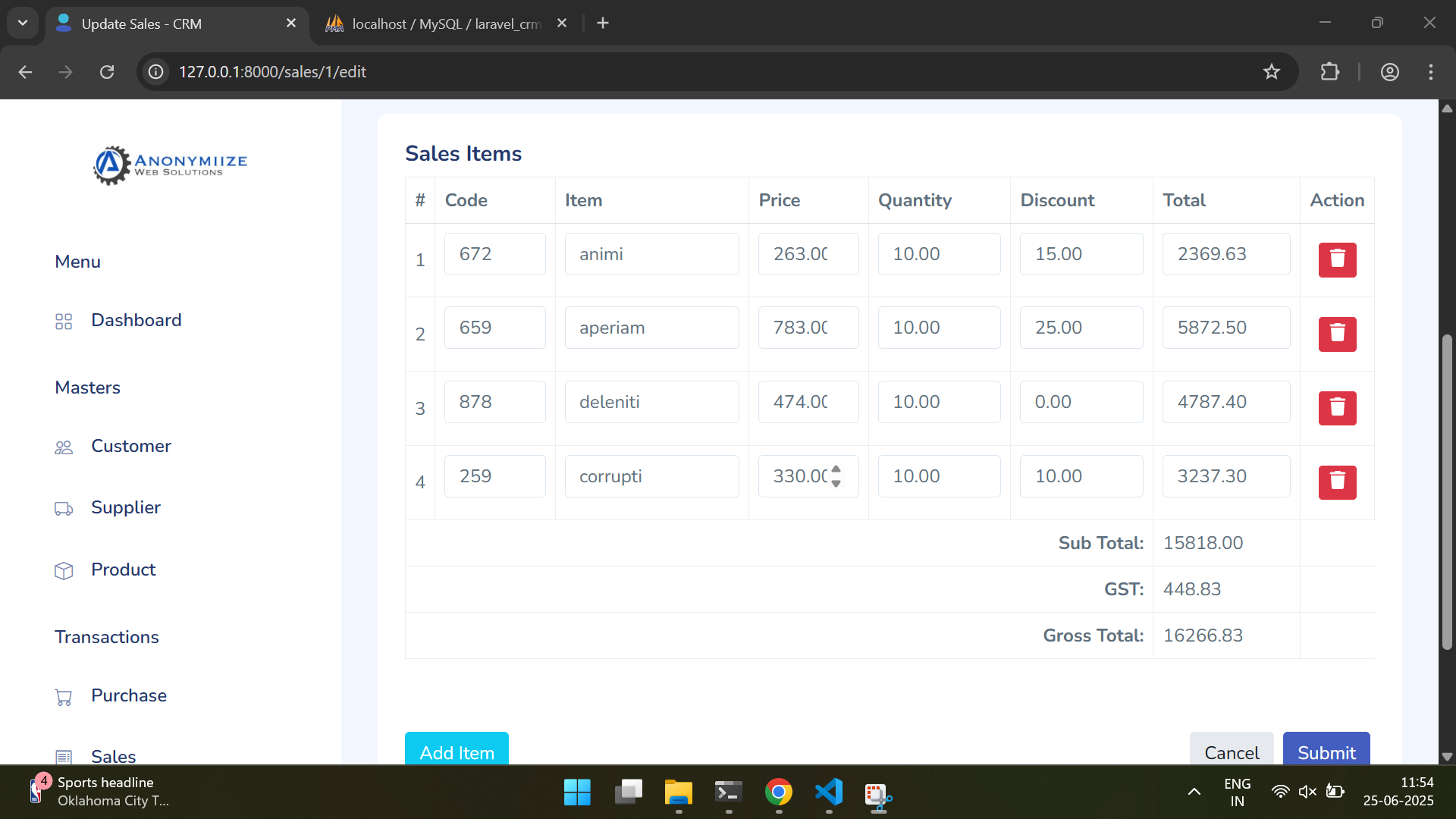This screenshot has height=819, width=1456.
Task: Click the Customer people icon in the sidebar
Action: [x=64, y=447]
